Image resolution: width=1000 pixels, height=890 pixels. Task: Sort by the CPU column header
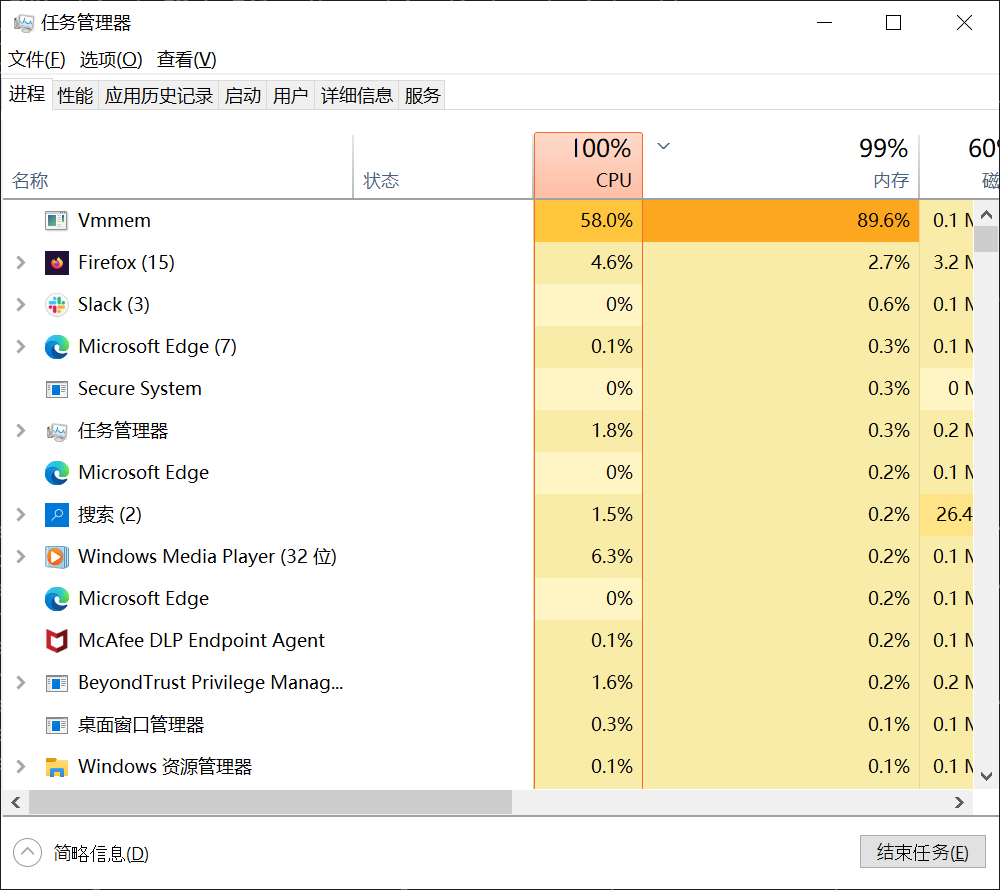coord(588,166)
